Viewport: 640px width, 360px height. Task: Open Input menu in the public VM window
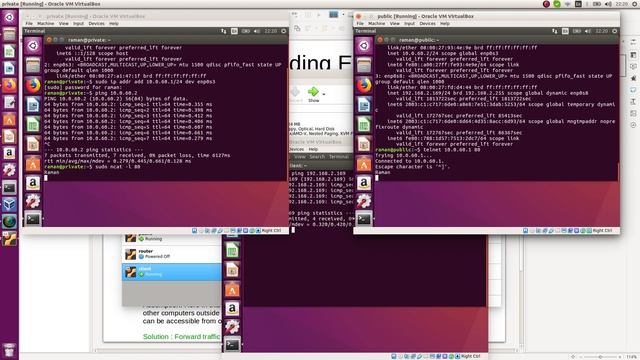(409, 24)
